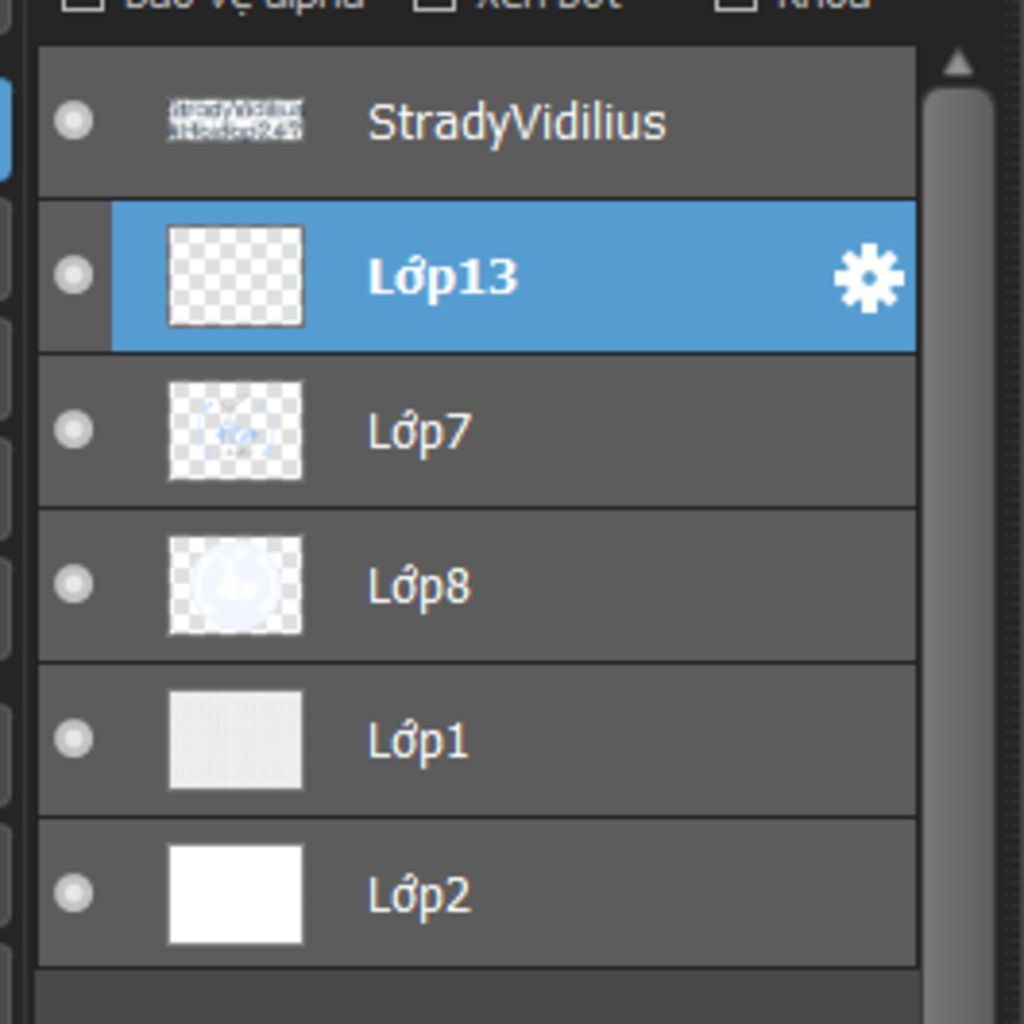This screenshot has width=1024, height=1024.
Task: Click the white Lớp2 thumbnail
Action: click(x=236, y=894)
